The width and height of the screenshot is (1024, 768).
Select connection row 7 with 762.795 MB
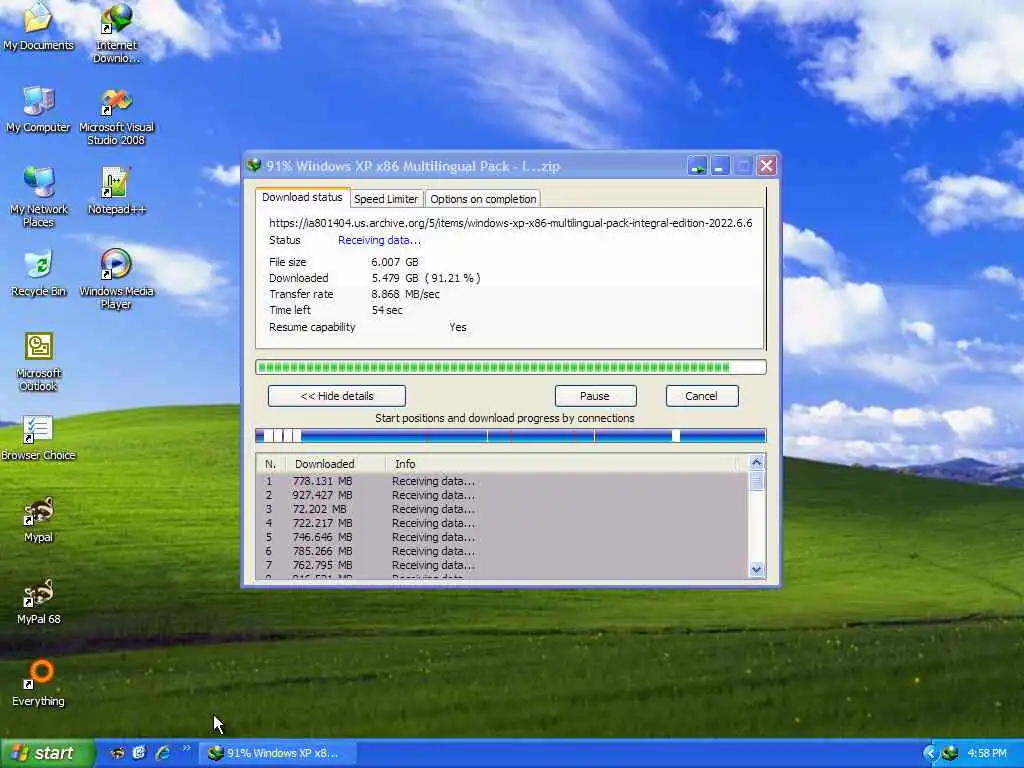(502, 565)
